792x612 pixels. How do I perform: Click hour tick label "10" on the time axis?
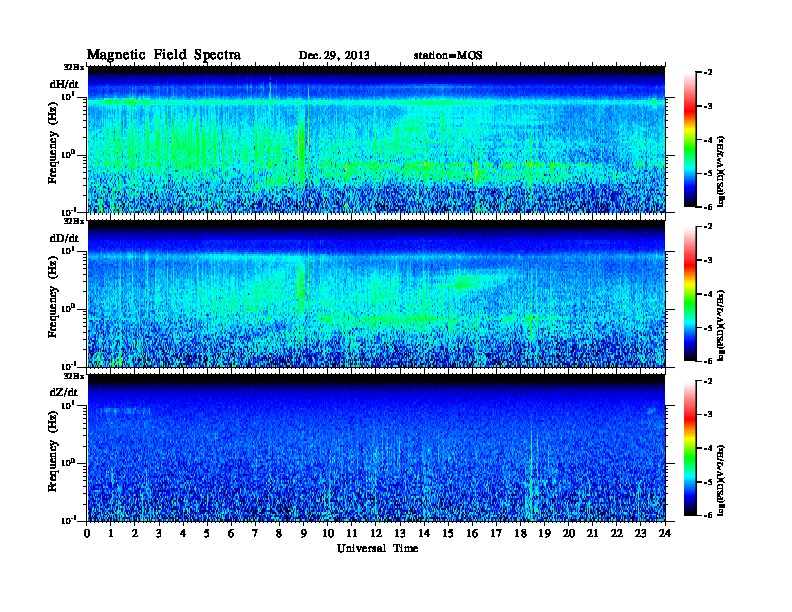[328, 533]
